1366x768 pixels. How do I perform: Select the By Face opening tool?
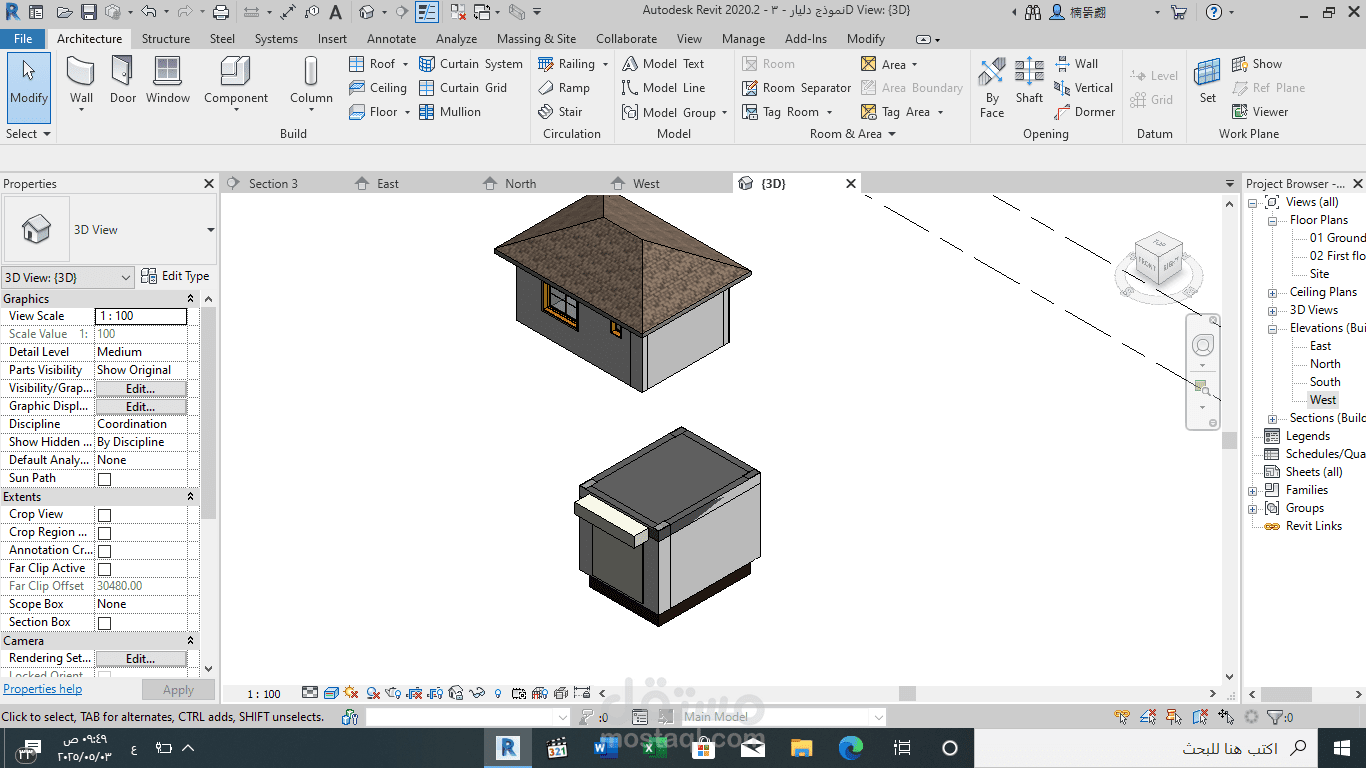992,88
